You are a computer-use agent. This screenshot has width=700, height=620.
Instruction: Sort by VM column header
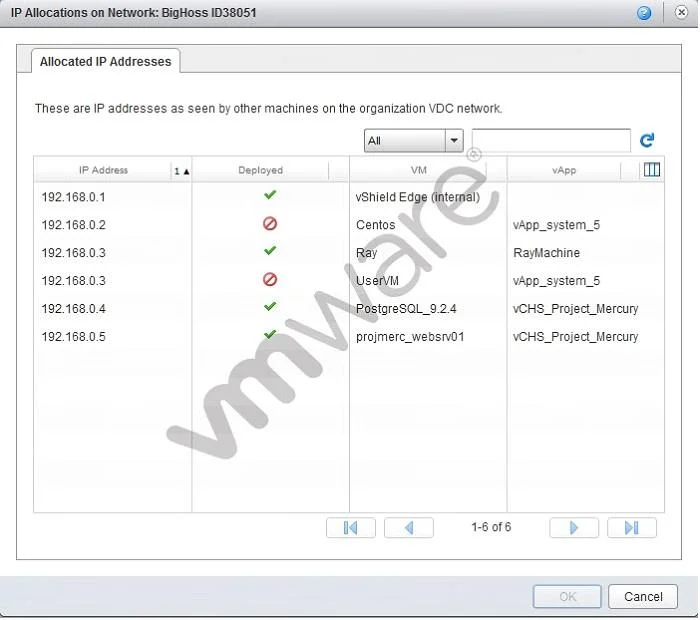(x=419, y=170)
